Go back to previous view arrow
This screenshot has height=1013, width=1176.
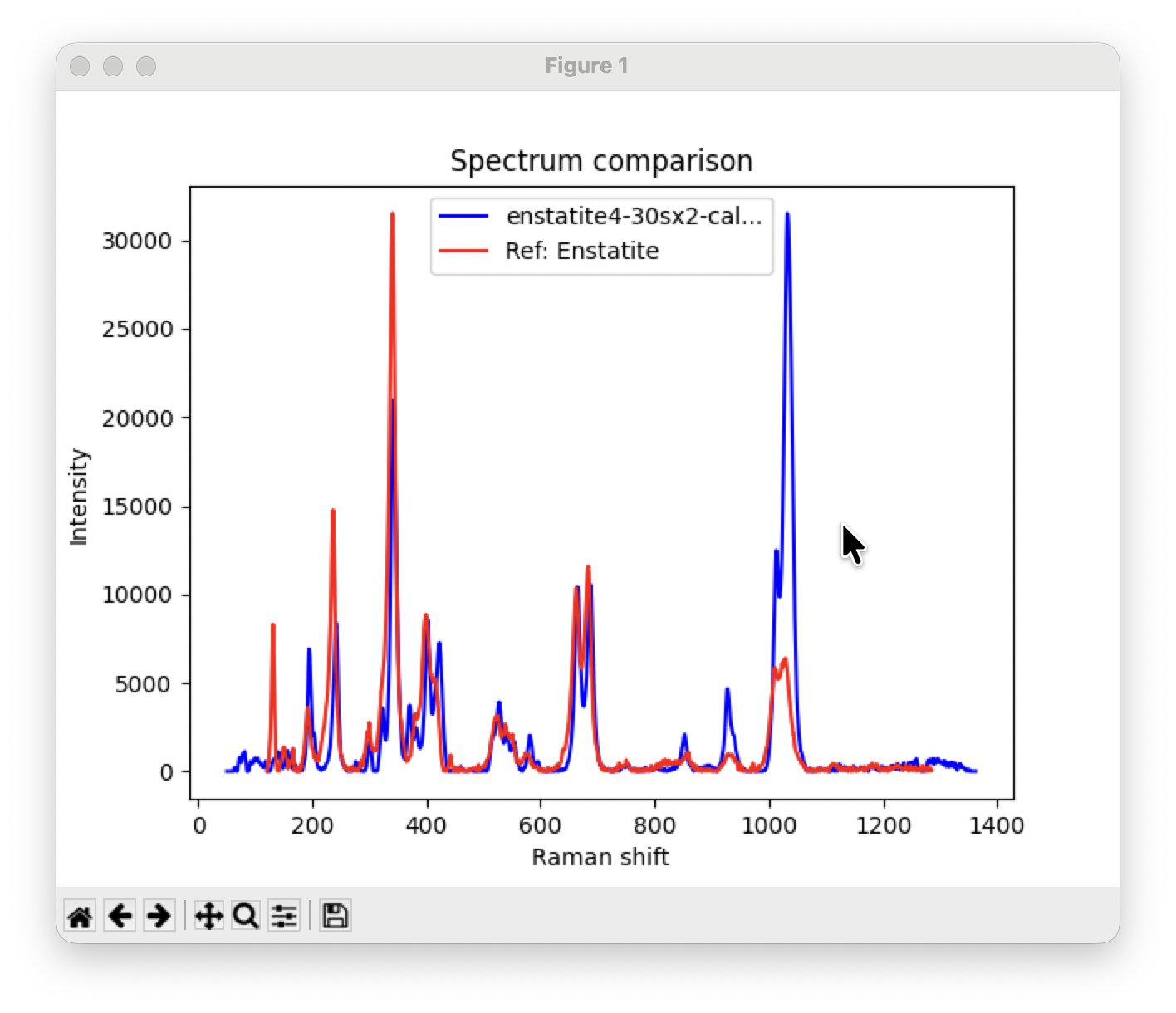pyautogui.click(x=120, y=916)
